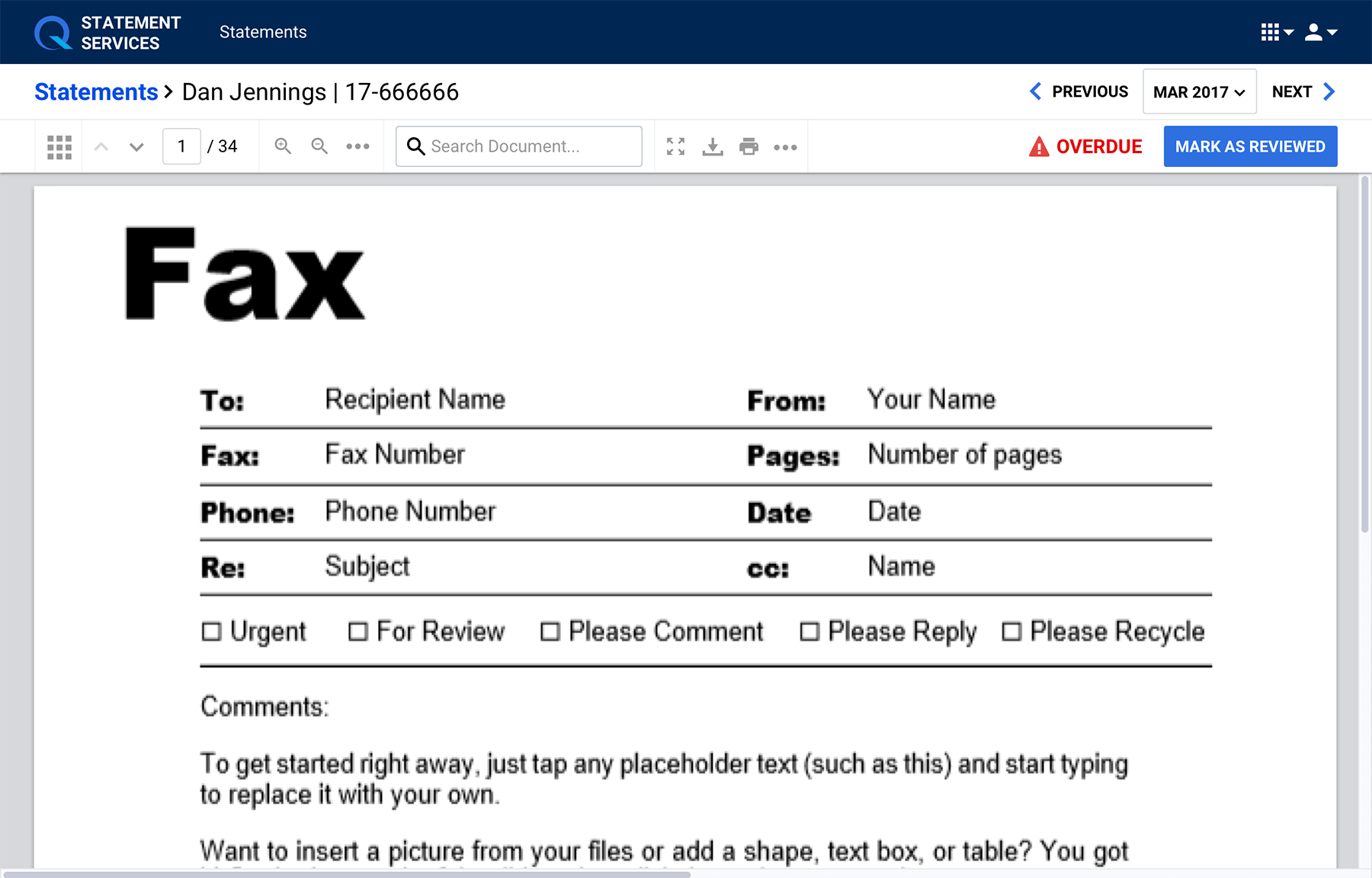Enable the Please Reply checkbox
Viewport: 1372px width, 878px height.
click(x=809, y=632)
